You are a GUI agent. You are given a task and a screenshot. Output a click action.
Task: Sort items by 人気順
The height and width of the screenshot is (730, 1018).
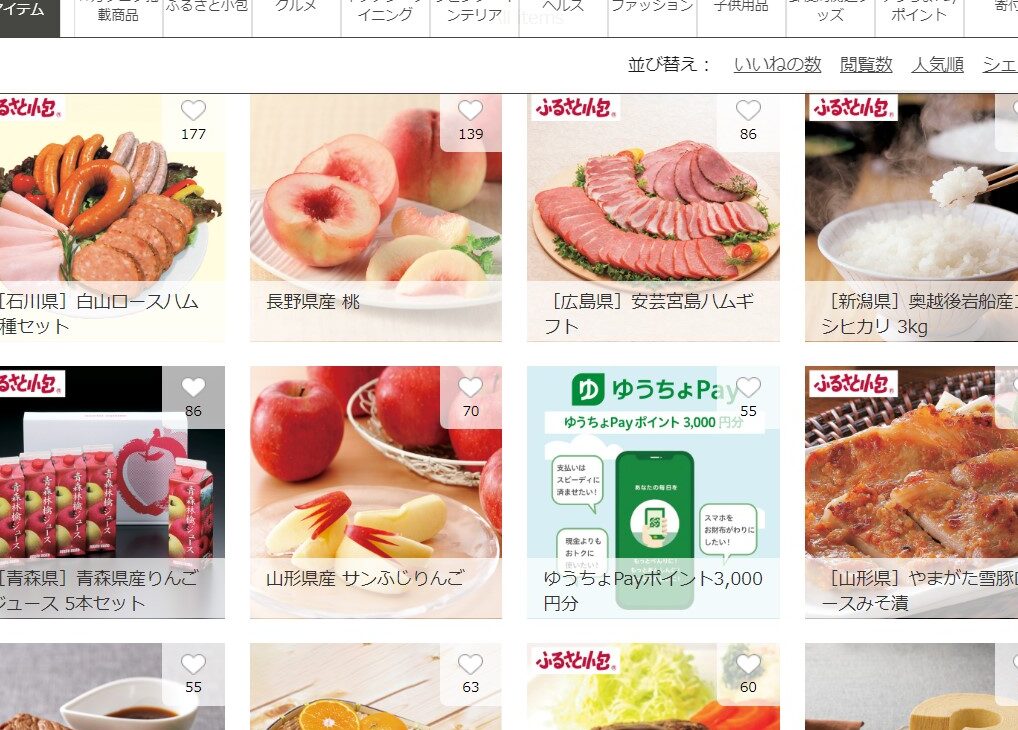click(x=937, y=64)
